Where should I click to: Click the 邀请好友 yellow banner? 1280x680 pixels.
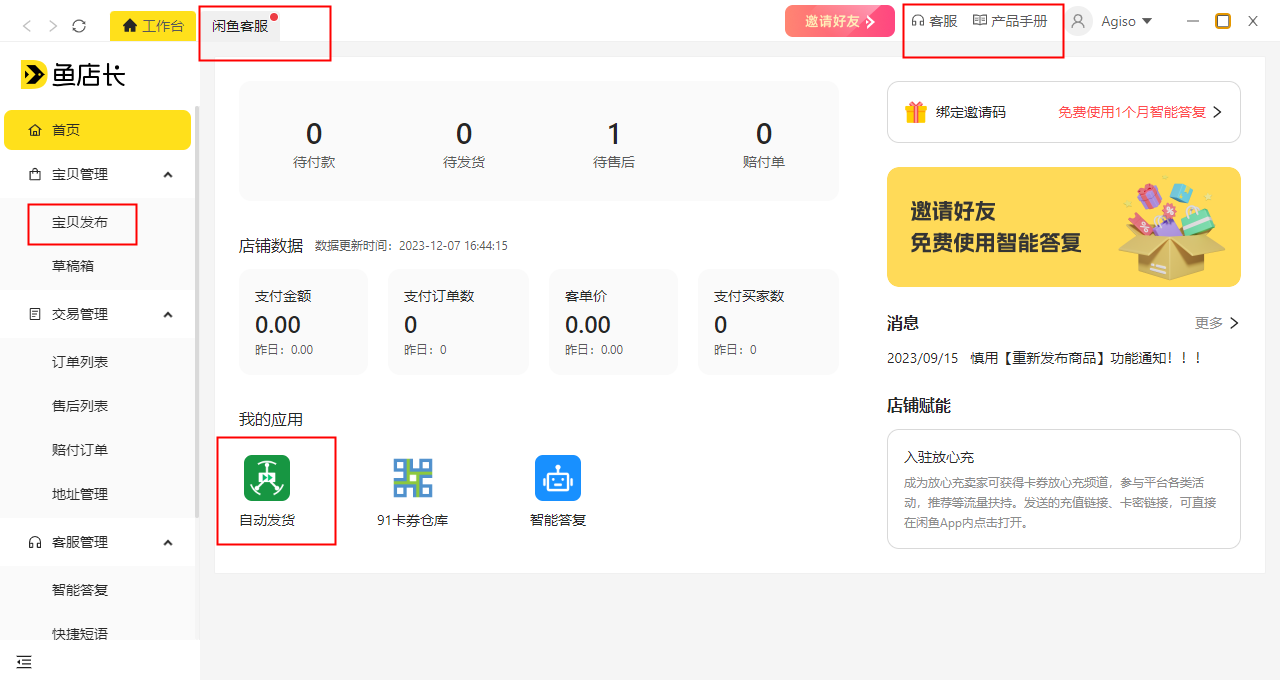(1064, 227)
